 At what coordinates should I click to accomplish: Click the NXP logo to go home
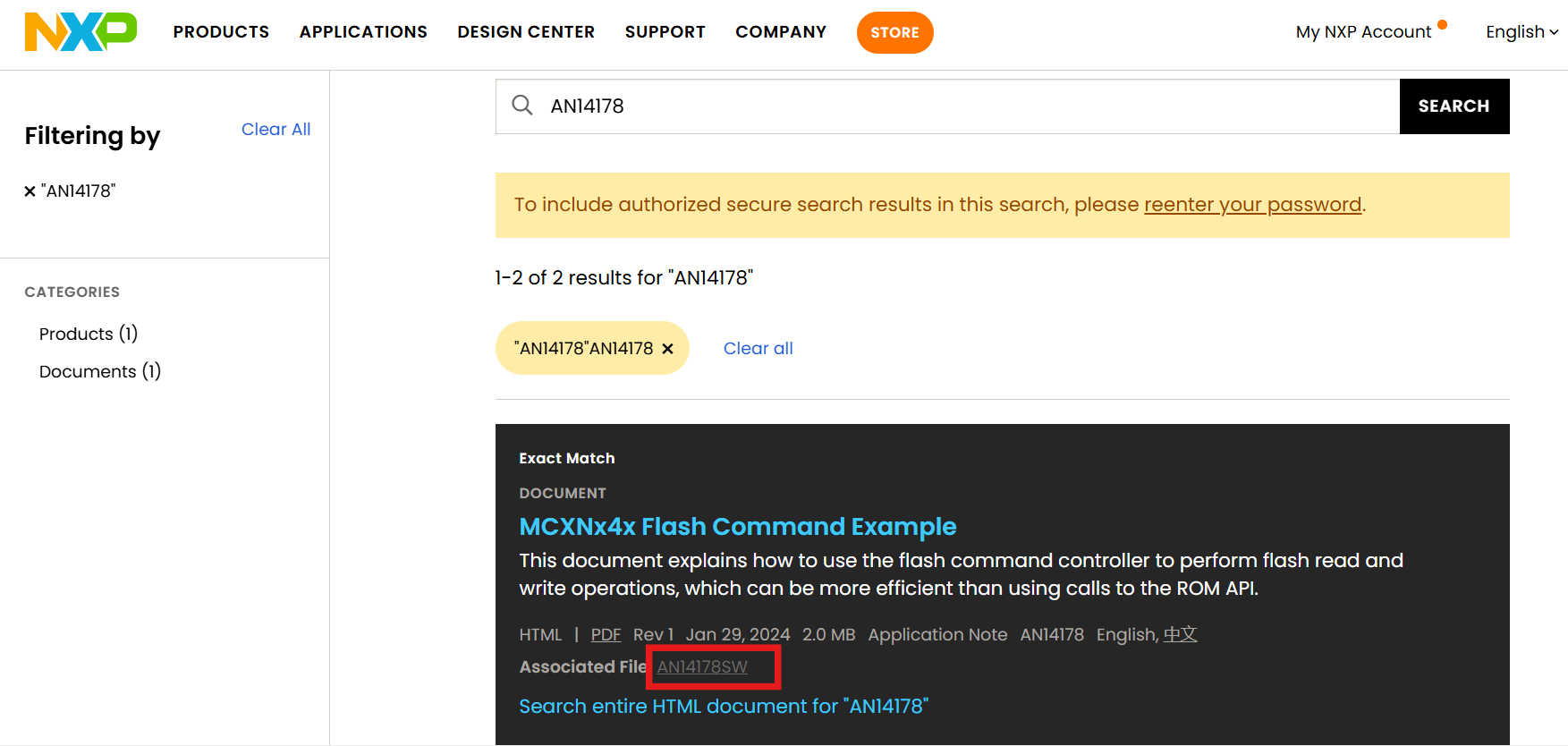80,31
